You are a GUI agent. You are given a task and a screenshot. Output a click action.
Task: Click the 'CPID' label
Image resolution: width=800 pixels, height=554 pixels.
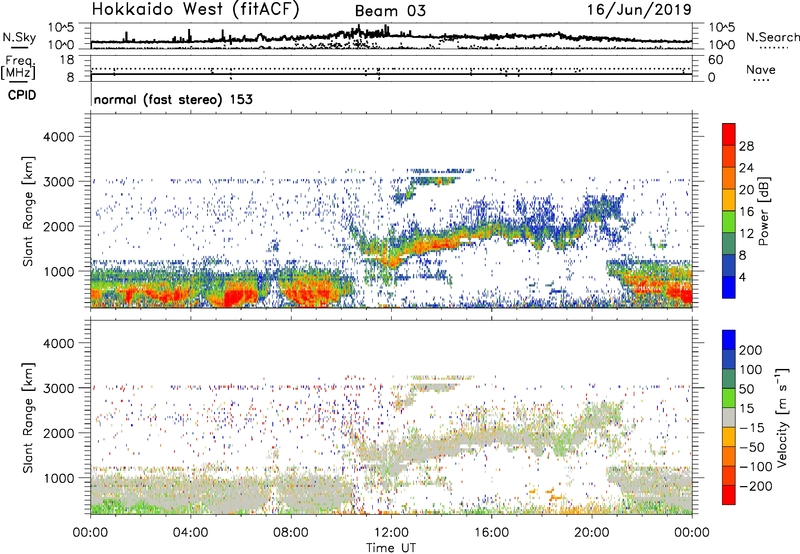coord(22,95)
